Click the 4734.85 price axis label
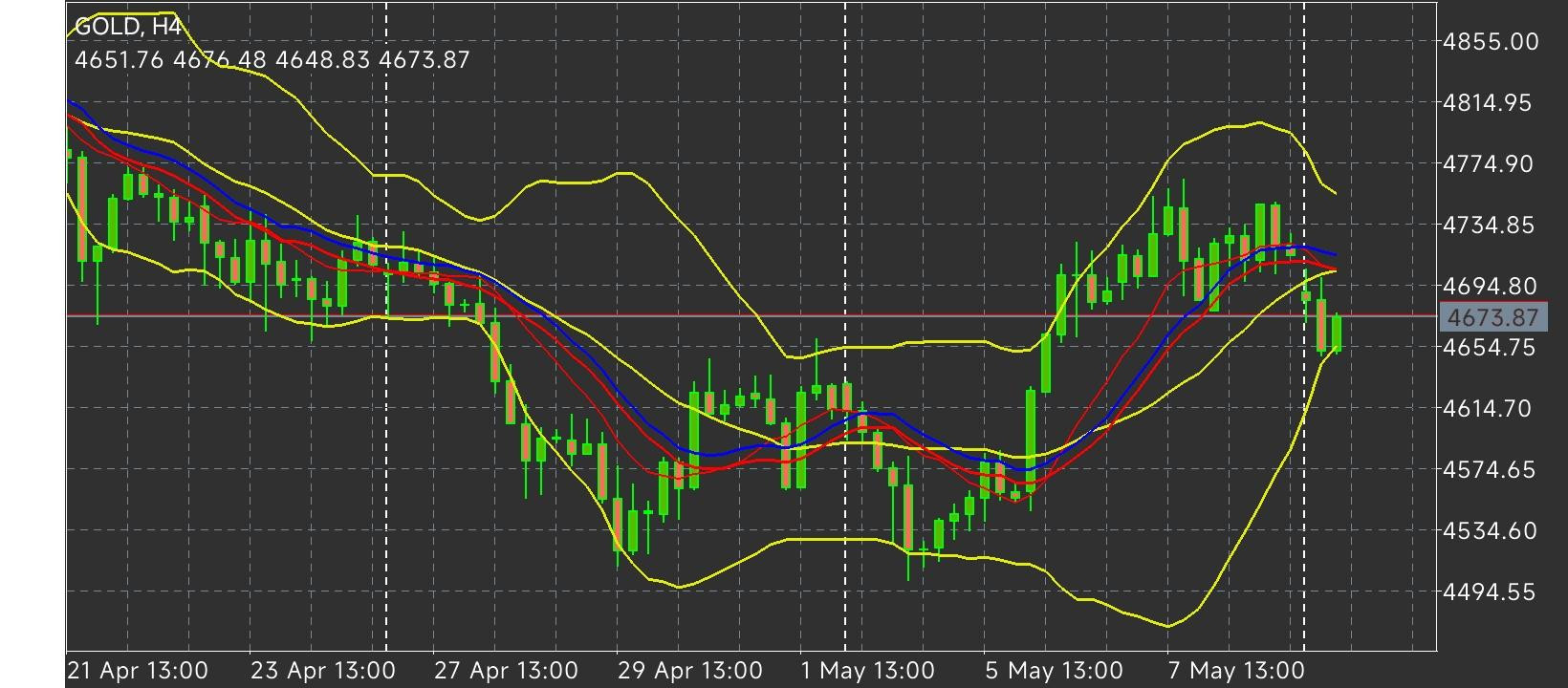1568x688 pixels. point(1491,226)
